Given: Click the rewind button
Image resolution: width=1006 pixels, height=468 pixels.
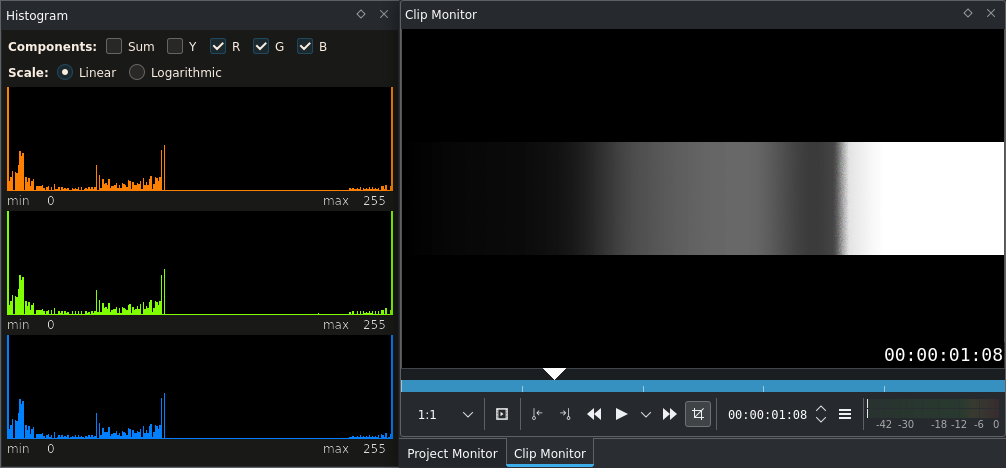Looking at the screenshot, I should point(594,414).
